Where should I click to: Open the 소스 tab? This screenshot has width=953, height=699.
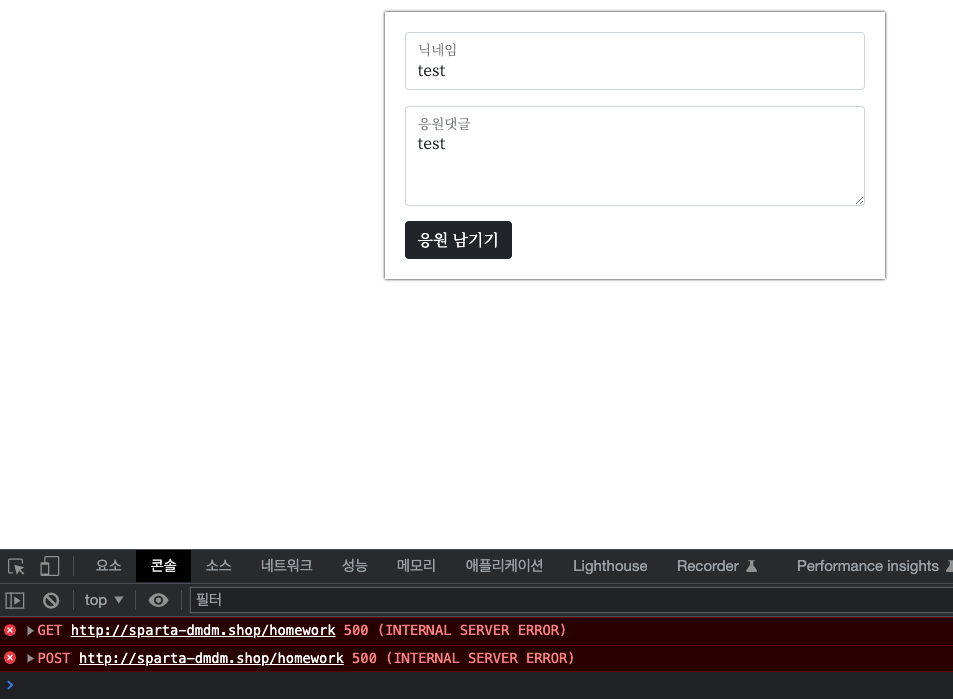pos(218,566)
